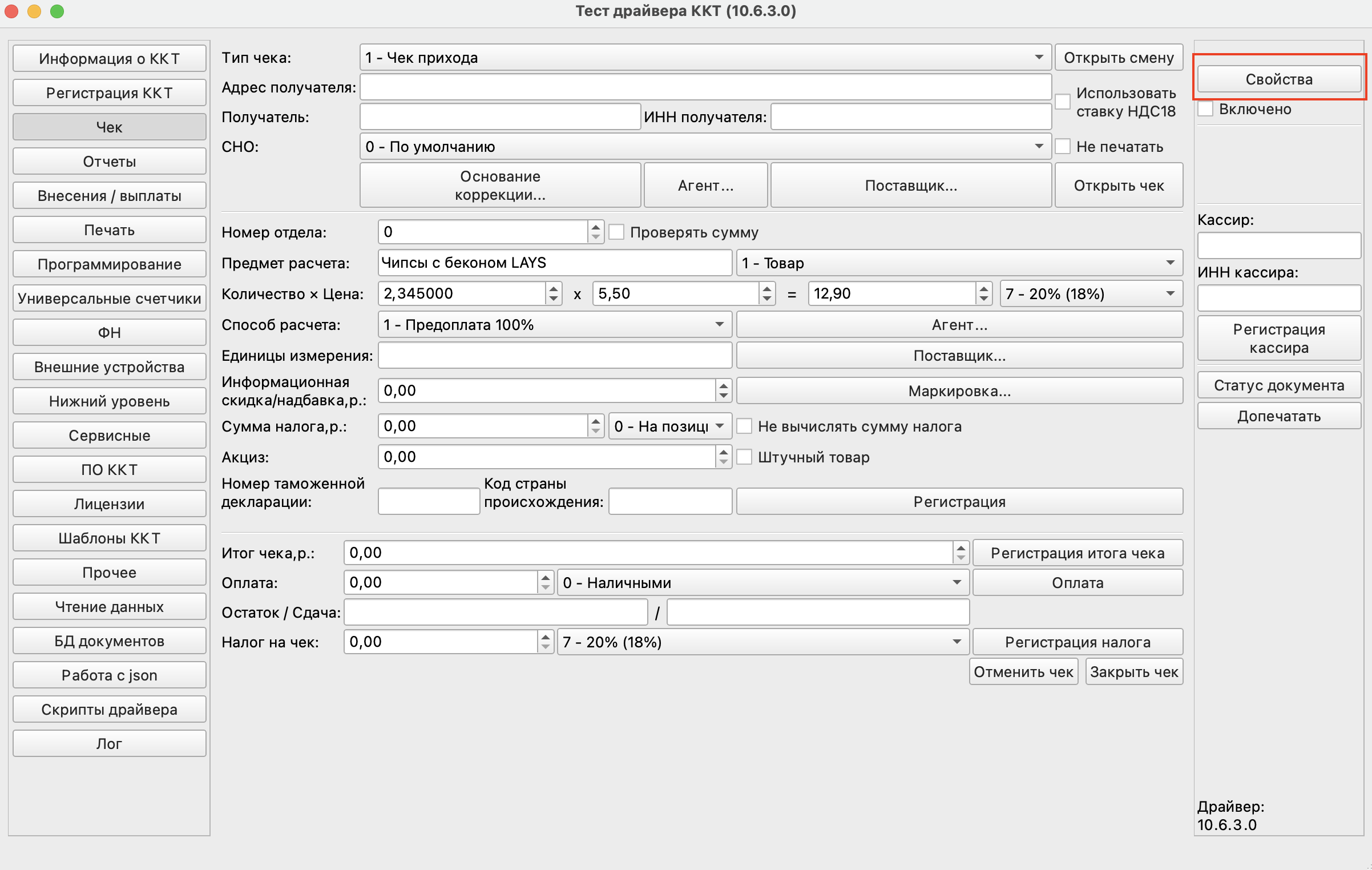Screen dimensions: 1372x870
Task: Toggle the 'Не печатать' checkbox
Action: click(1063, 147)
